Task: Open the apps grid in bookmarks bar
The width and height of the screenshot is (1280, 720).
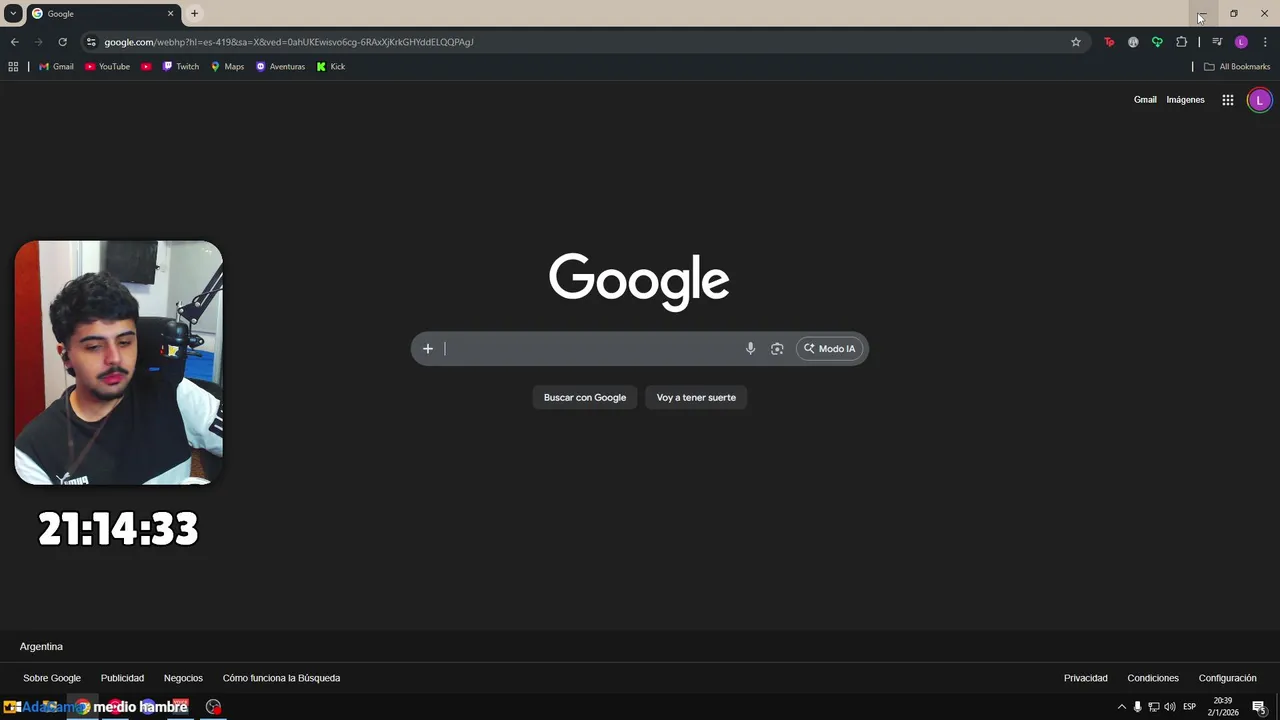Action: (x=13, y=67)
